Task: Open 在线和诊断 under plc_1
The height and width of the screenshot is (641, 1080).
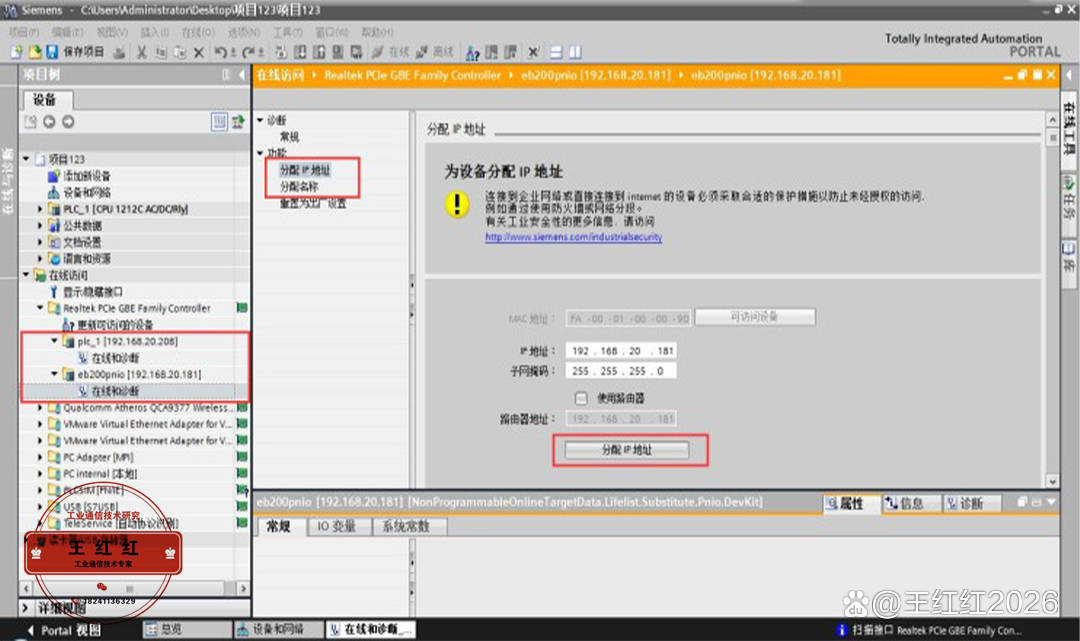Action: click(115, 358)
